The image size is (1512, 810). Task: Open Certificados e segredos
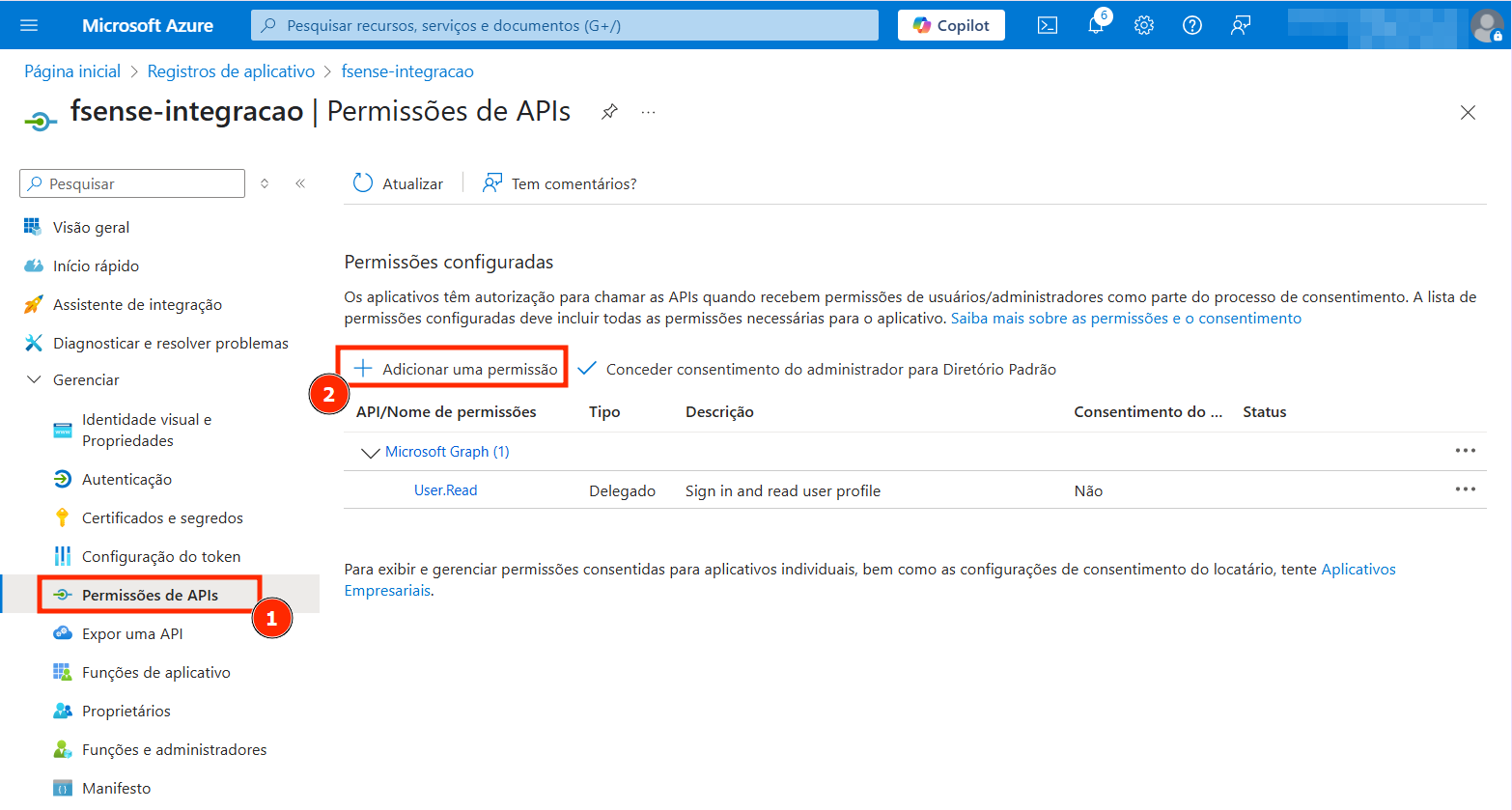(x=162, y=517)
